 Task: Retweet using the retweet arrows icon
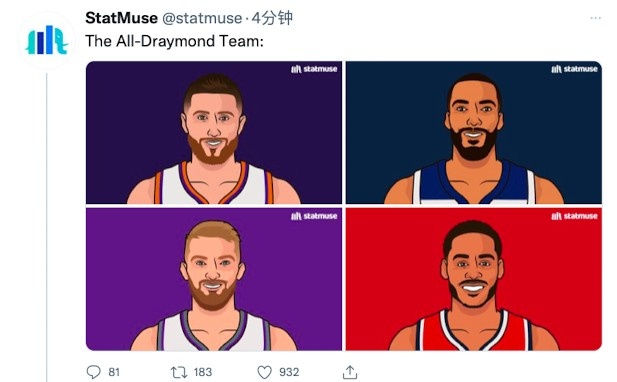(179, 372)
